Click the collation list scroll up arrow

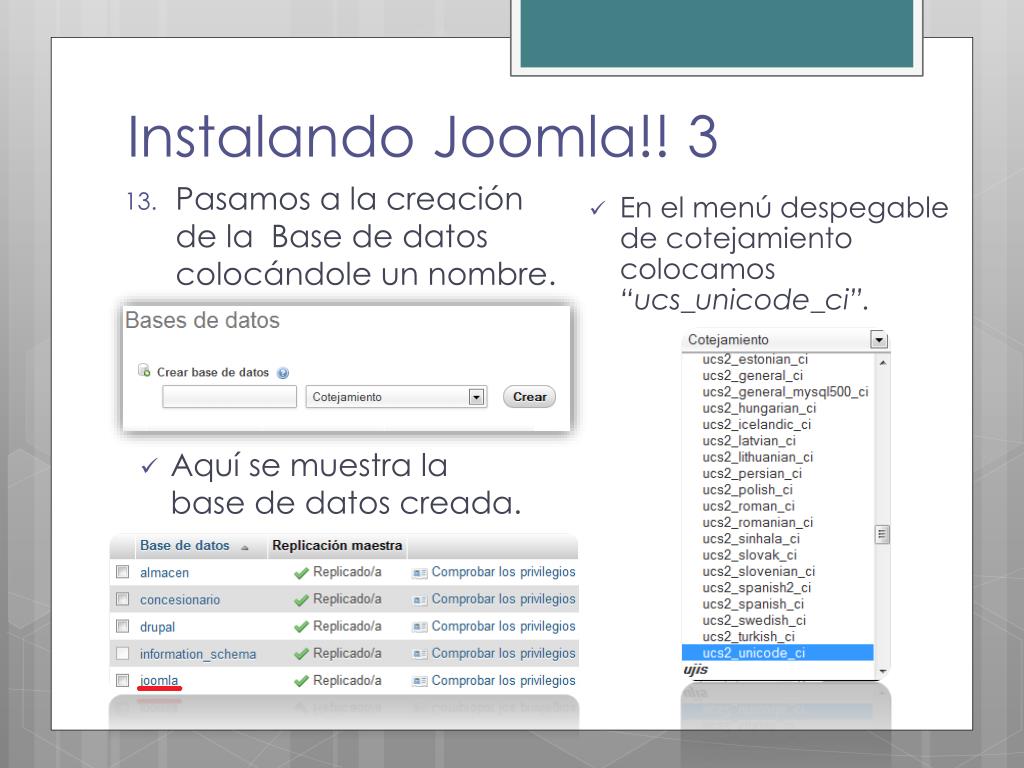point(882,362)
